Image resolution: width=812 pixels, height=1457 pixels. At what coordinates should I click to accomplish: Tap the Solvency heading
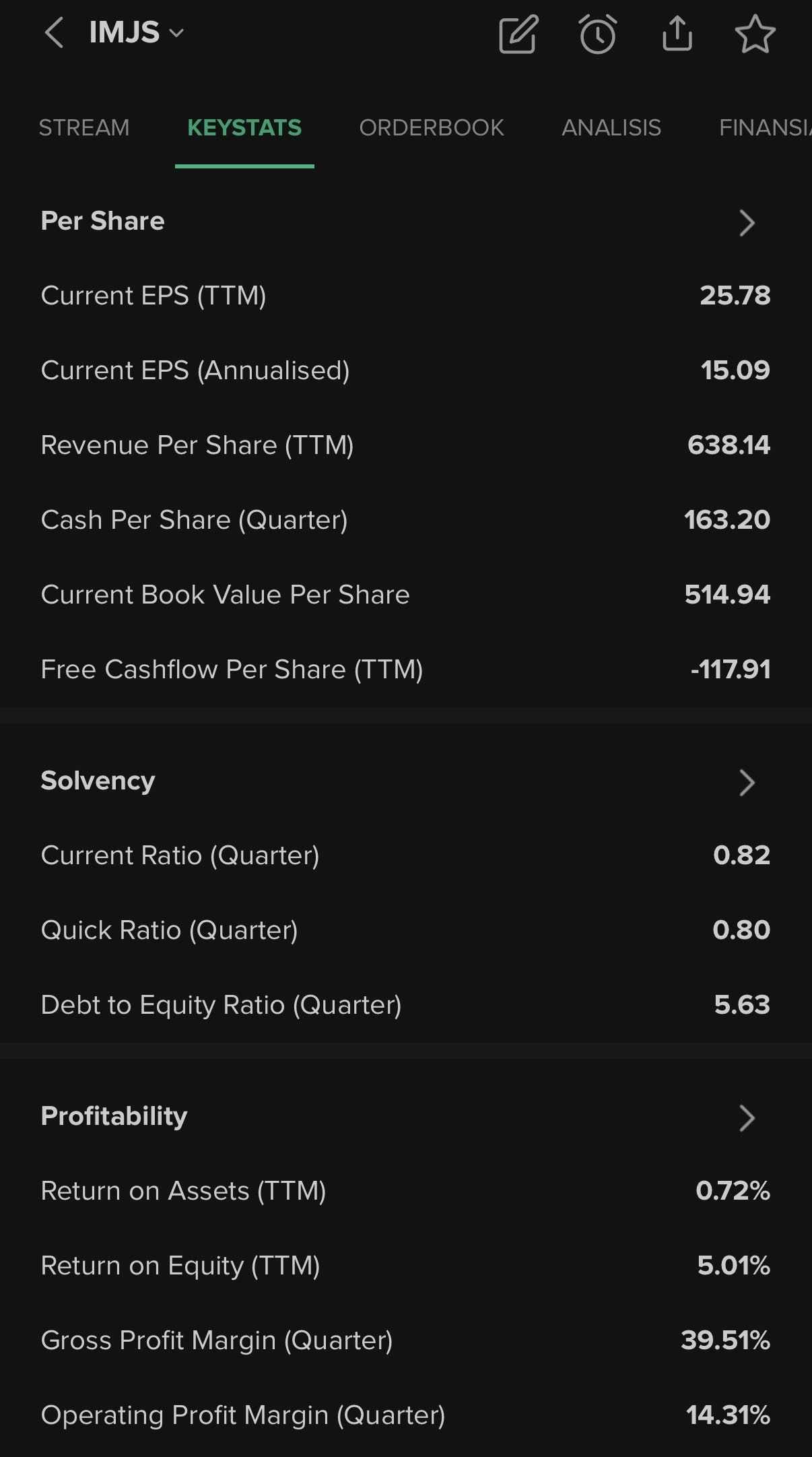point(98,780)
